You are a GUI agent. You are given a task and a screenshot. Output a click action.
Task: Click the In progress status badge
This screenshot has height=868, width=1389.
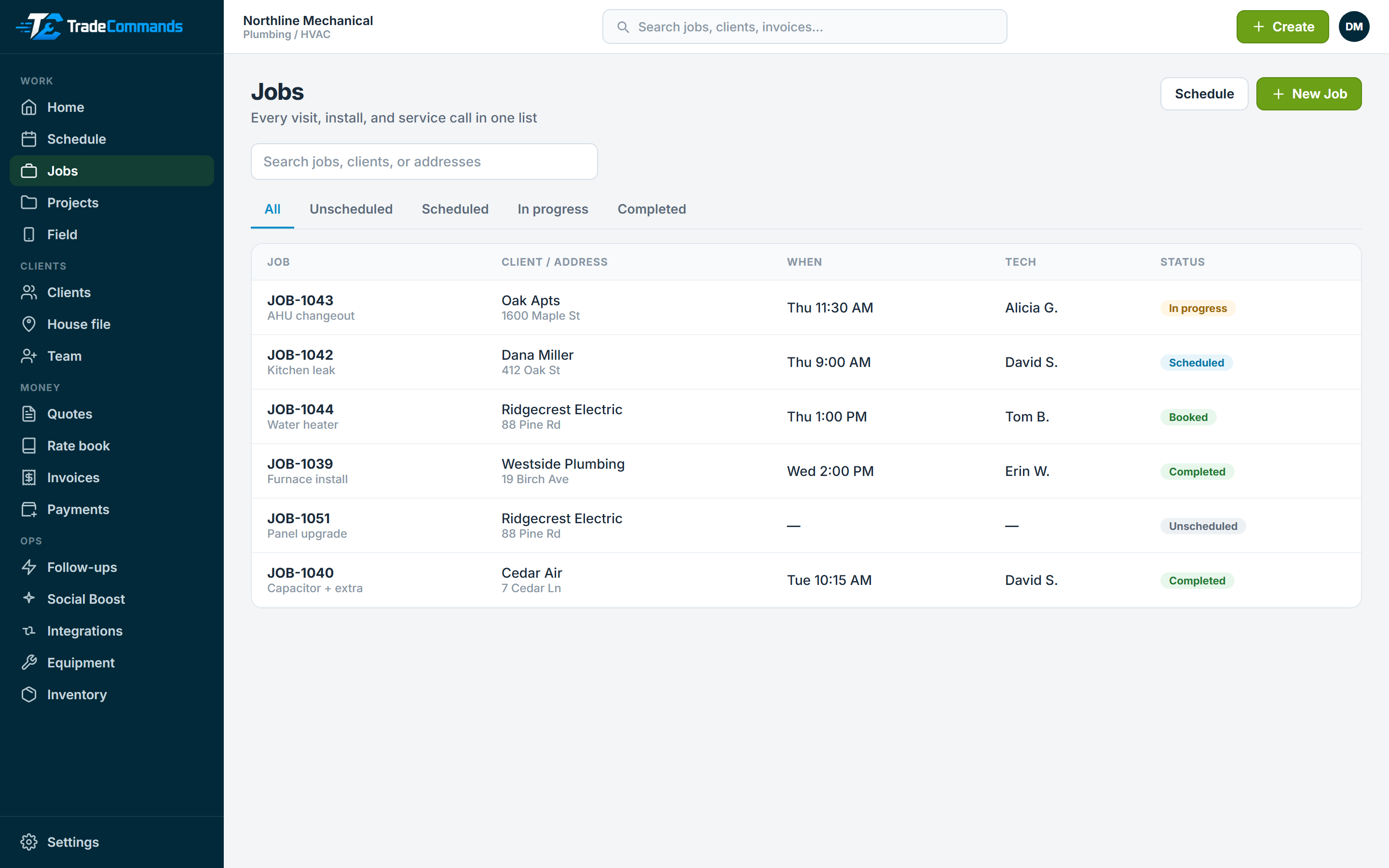tap(1198, 308)
